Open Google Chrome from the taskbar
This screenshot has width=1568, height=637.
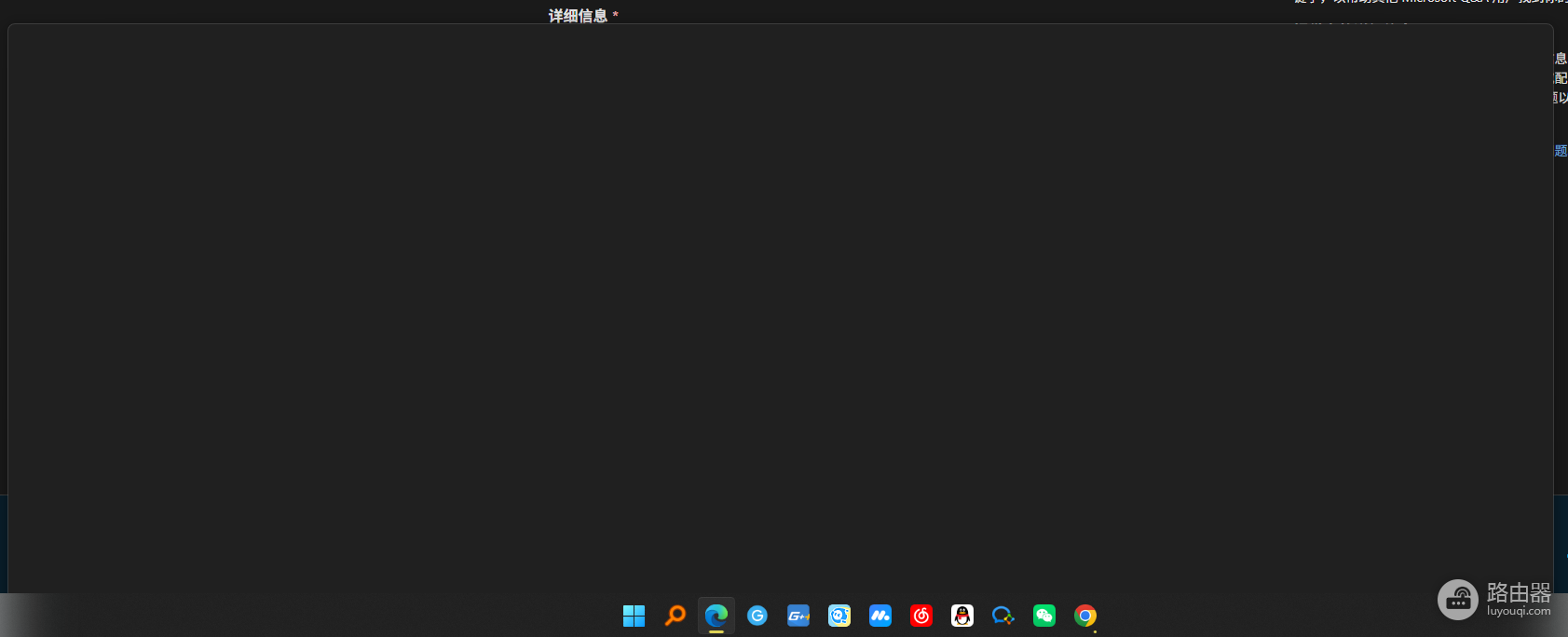coord(1084,616)
